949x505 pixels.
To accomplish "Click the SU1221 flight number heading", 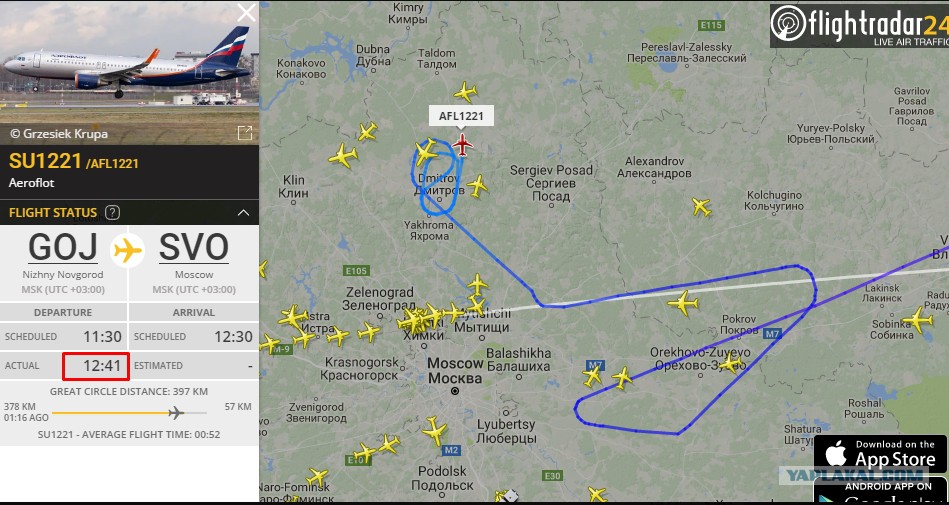I will pyautogui.click(x=45, y=161).
